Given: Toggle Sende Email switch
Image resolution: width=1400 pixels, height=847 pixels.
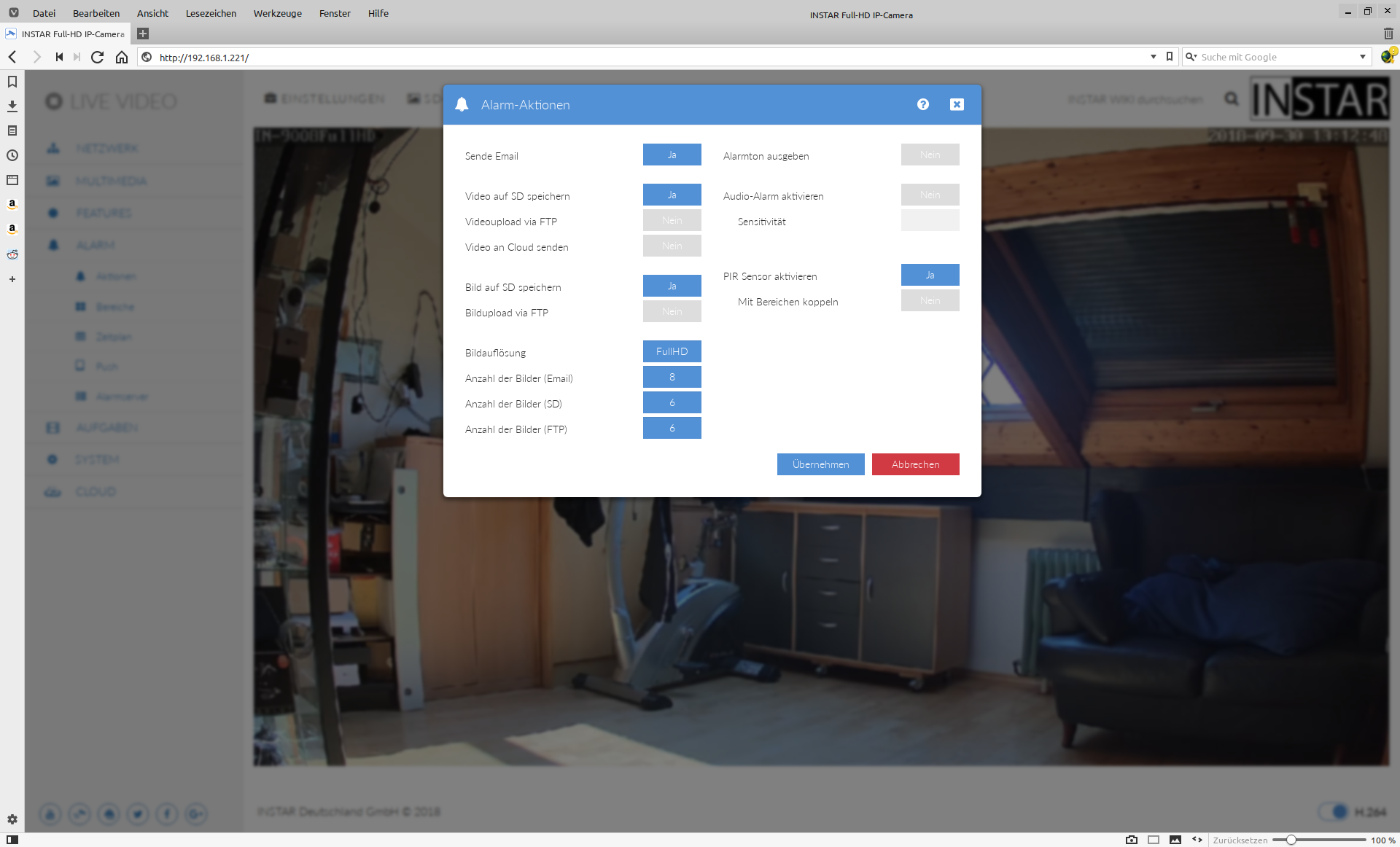Looking at the screenshot, I should click(672, 155).
